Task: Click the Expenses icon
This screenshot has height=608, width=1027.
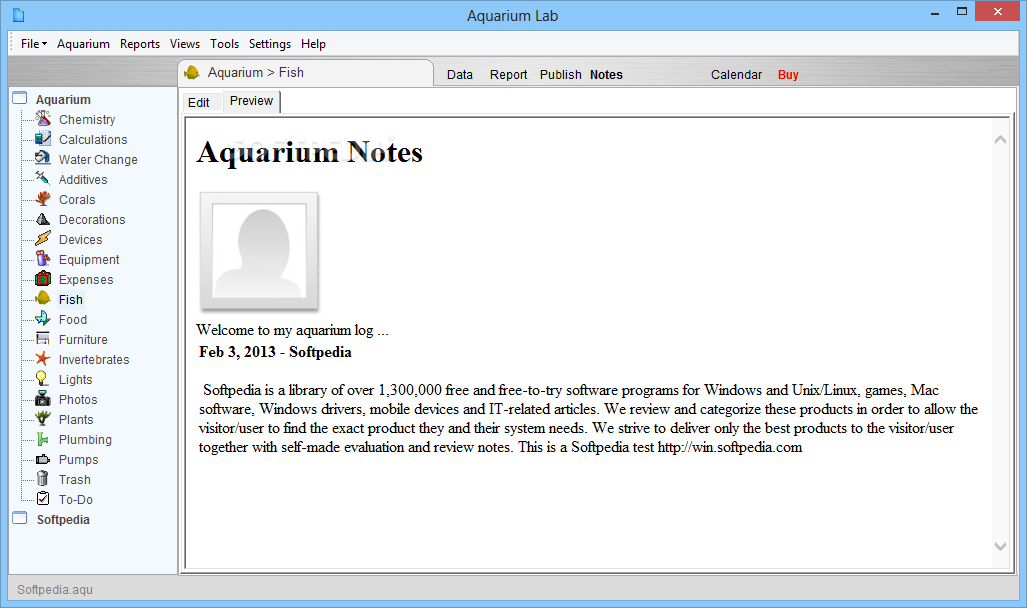Action: [43, 278]
